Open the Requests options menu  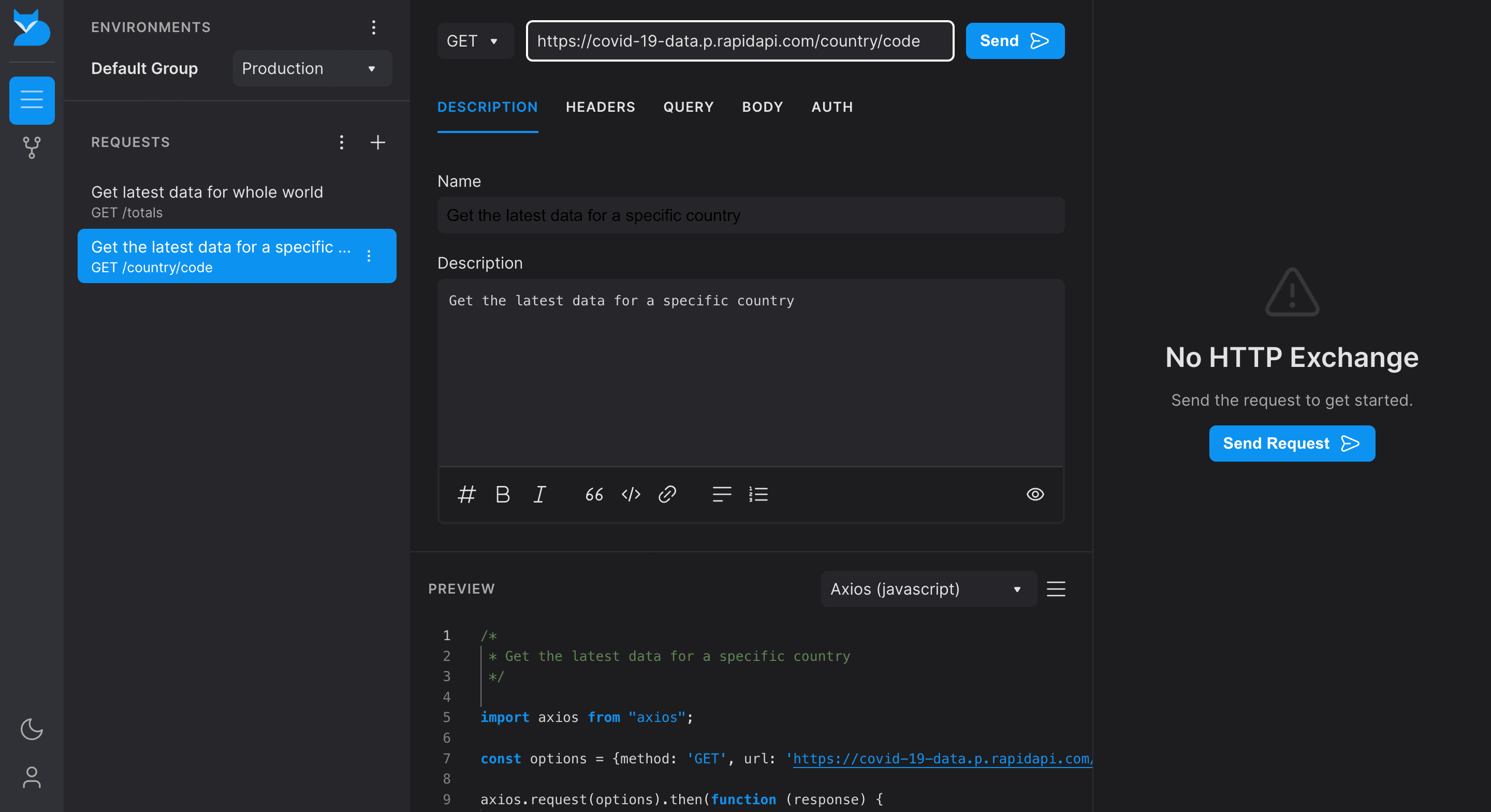pos(342,142)
